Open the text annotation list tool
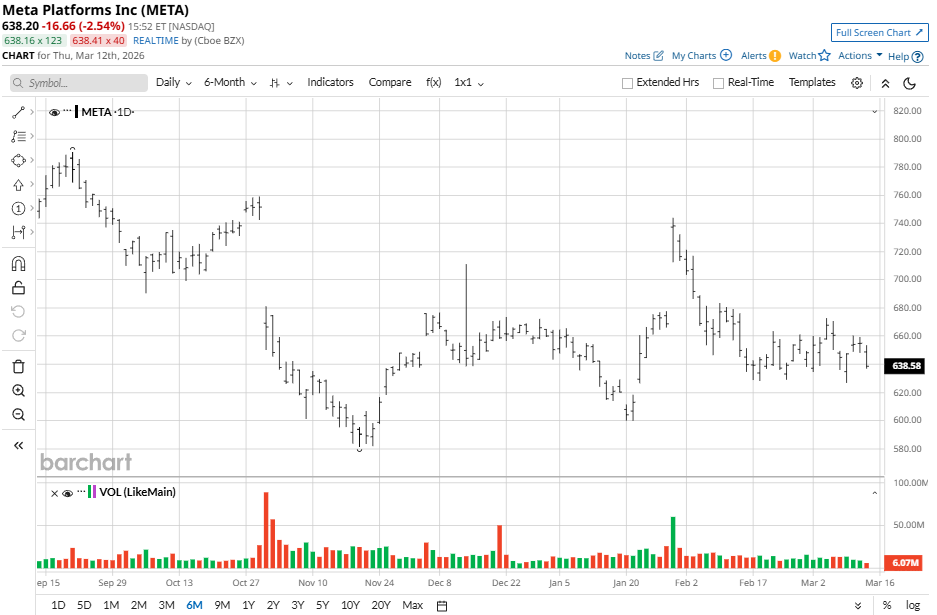This screenshot has width=937, height=615. (x=18, y=136)
